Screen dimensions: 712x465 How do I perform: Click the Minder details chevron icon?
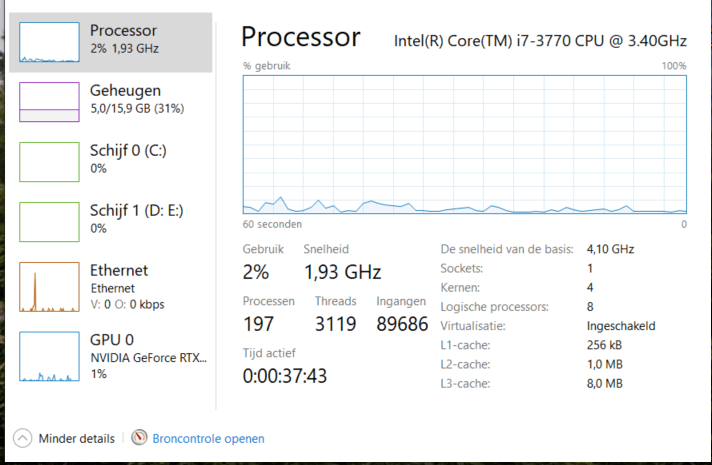pyautogui.click(x=22, y=438)
